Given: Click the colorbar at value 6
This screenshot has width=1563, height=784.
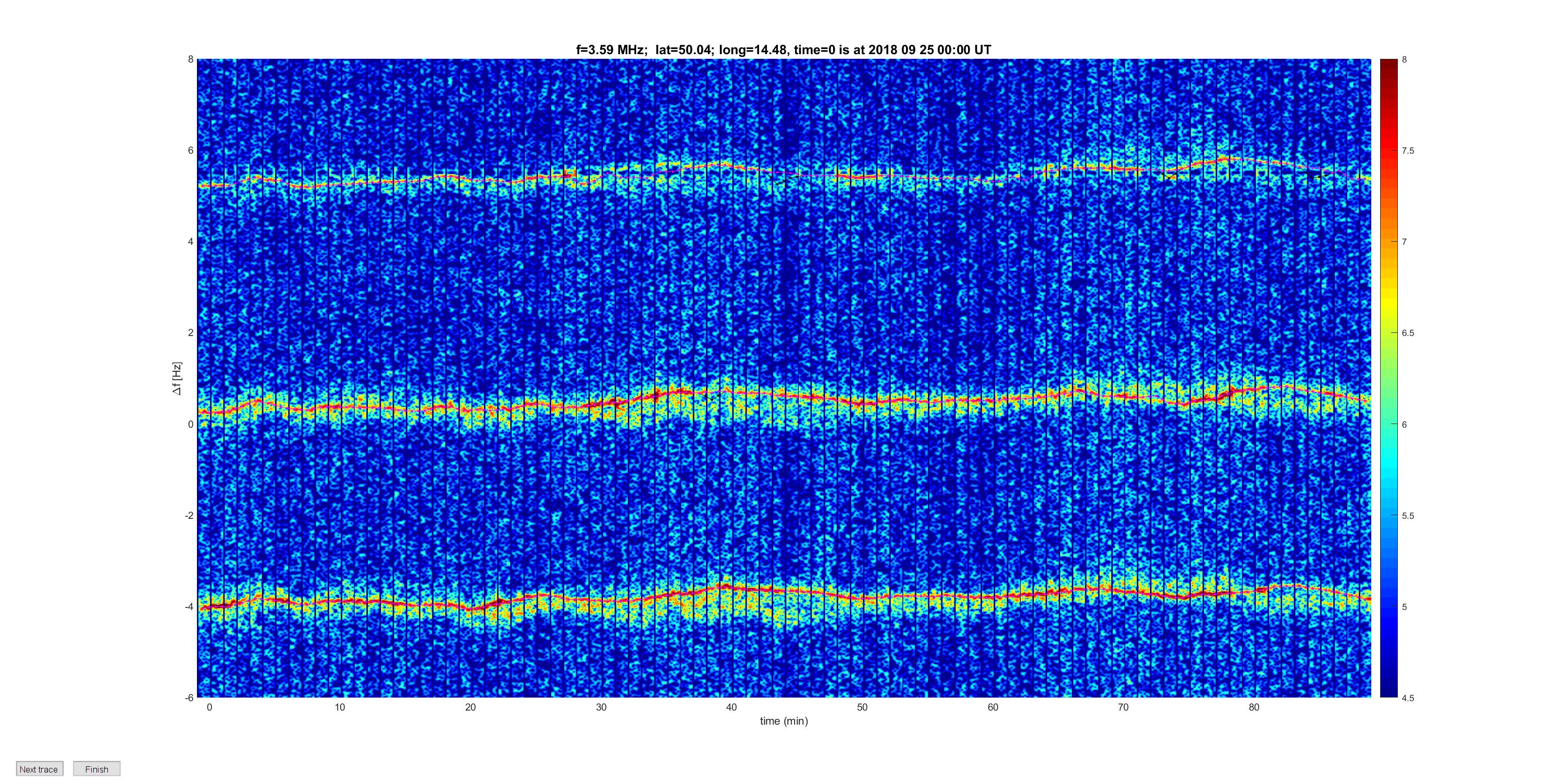Looking at the screenshot, I should tap(1389, 424).
